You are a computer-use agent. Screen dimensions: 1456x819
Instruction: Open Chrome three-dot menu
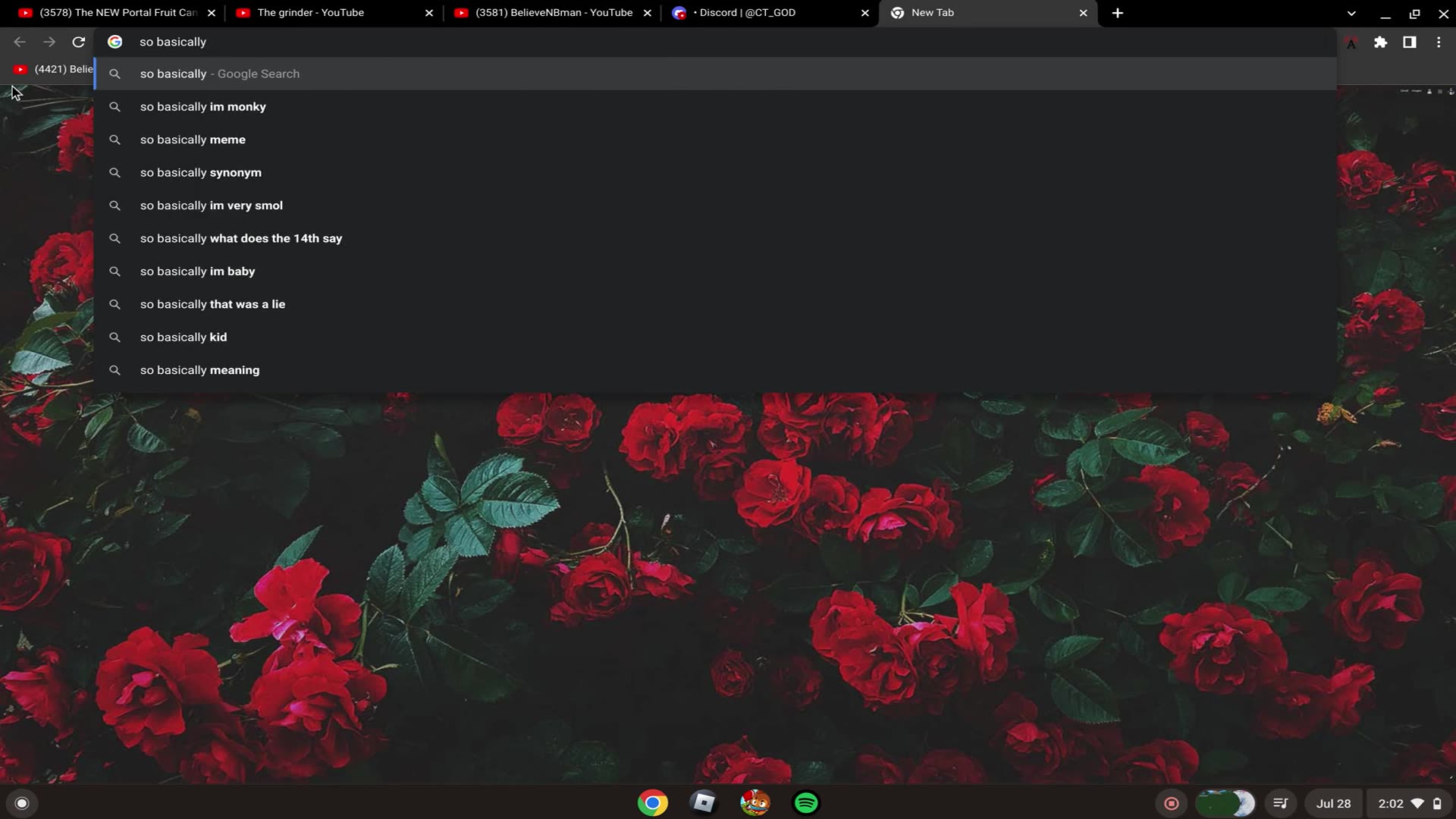tap(1439, 42)
